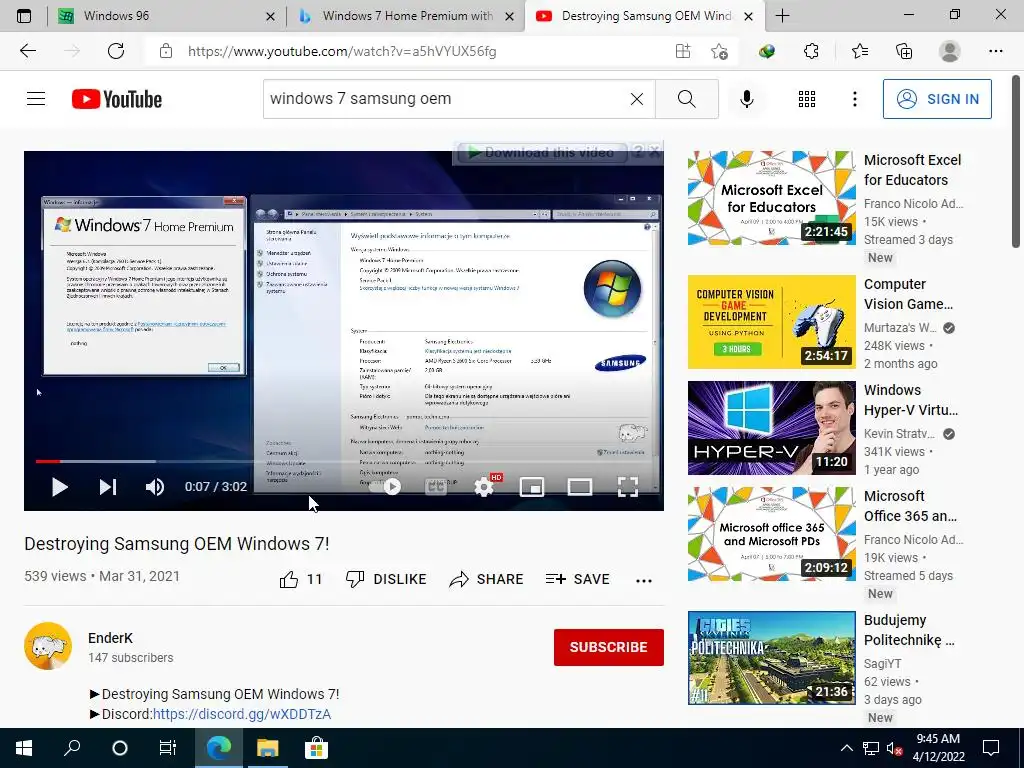Open more actions ellipsis under video
This screenshot has height=768, width=1024.
pos(644,580)
